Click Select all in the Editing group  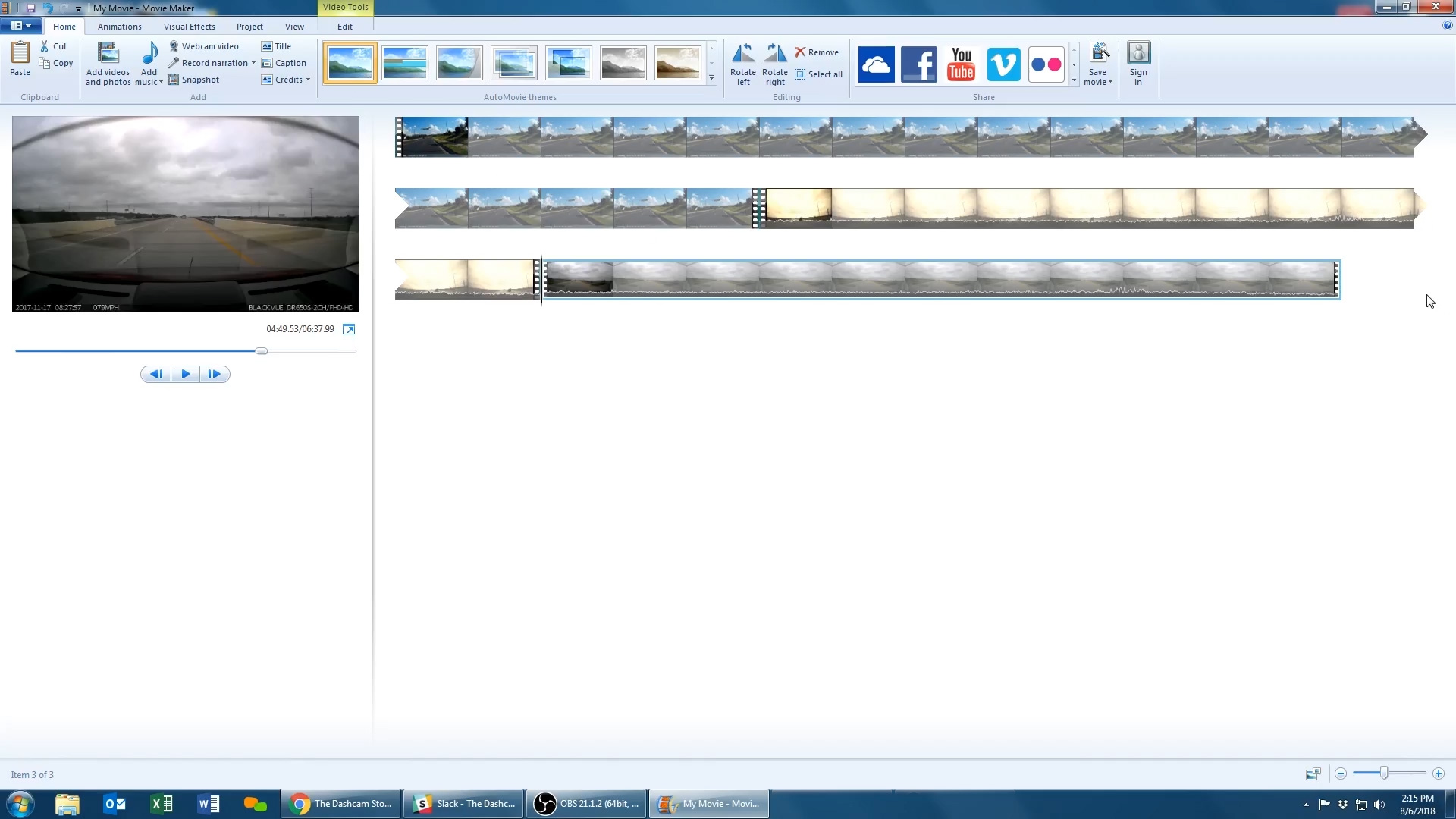[x=818, y=74]
